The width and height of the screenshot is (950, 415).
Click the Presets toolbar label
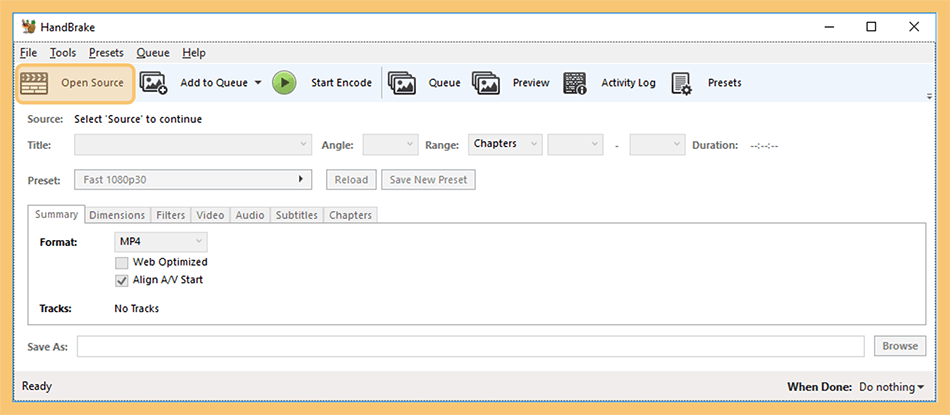725,83
